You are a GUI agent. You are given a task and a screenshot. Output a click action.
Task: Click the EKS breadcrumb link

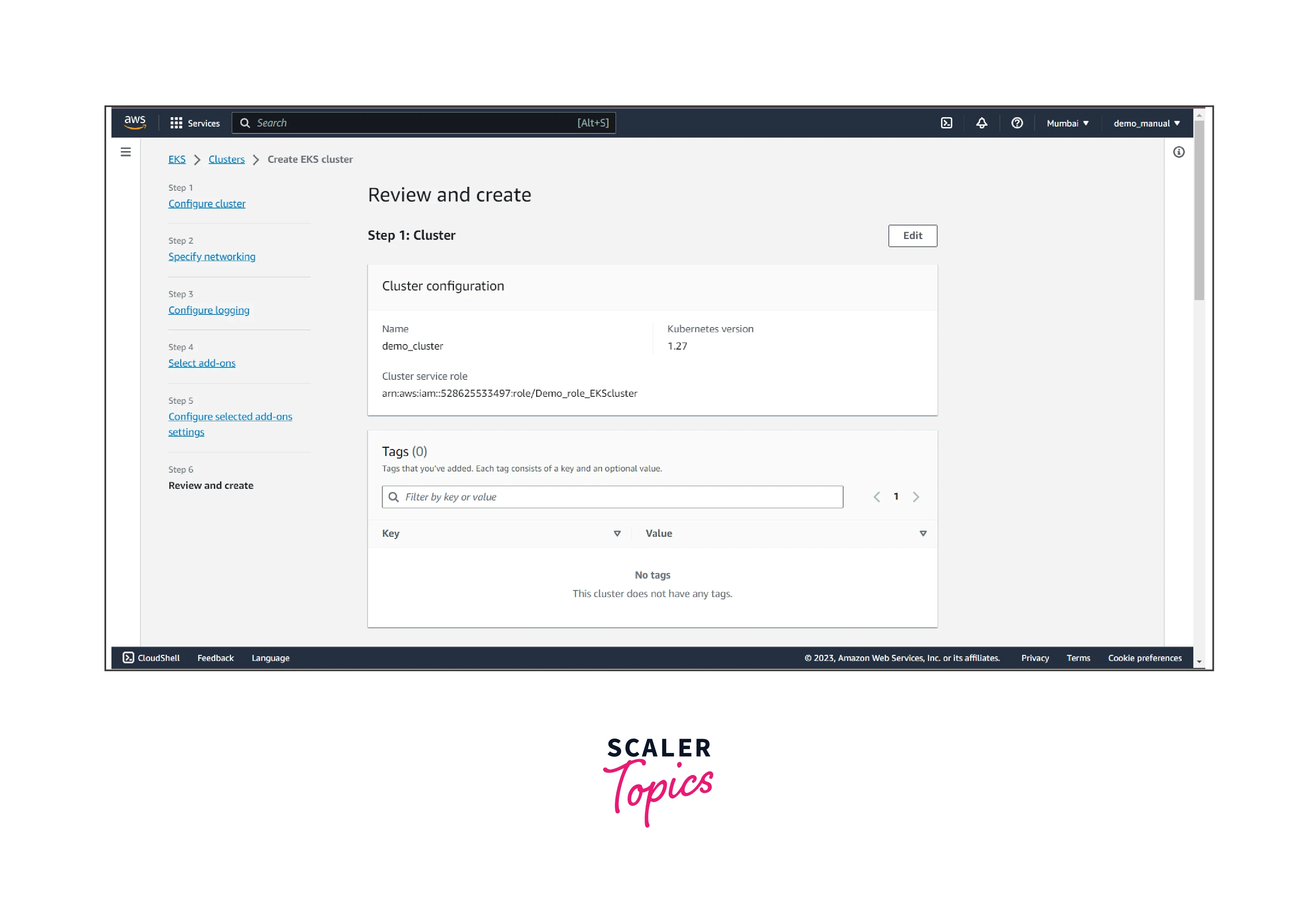(x=178, y=159)
